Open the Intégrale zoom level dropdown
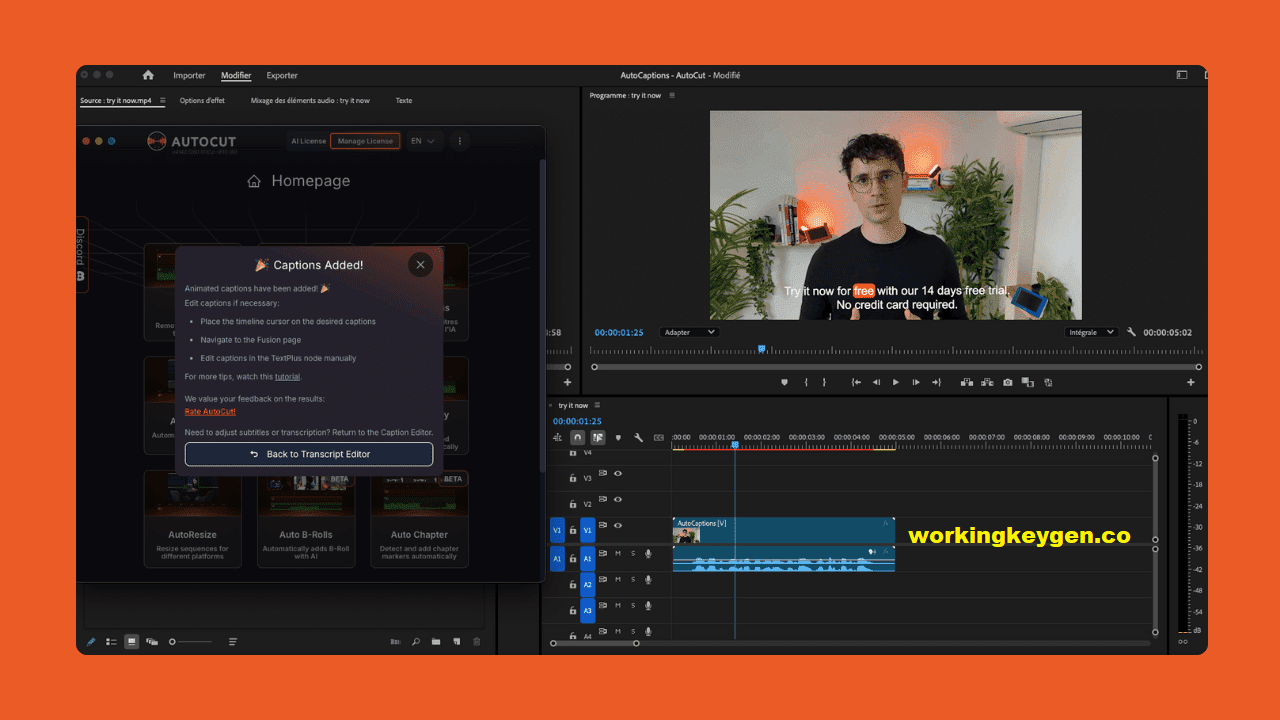Screen dimensions: 1280x720 click(x=1090, y=332)
